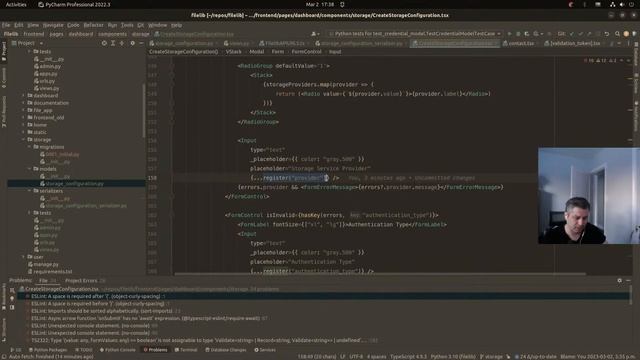Select 'Imports should be sorted alphabetically' problem
The image size is (640, 360).
(102, 311)
